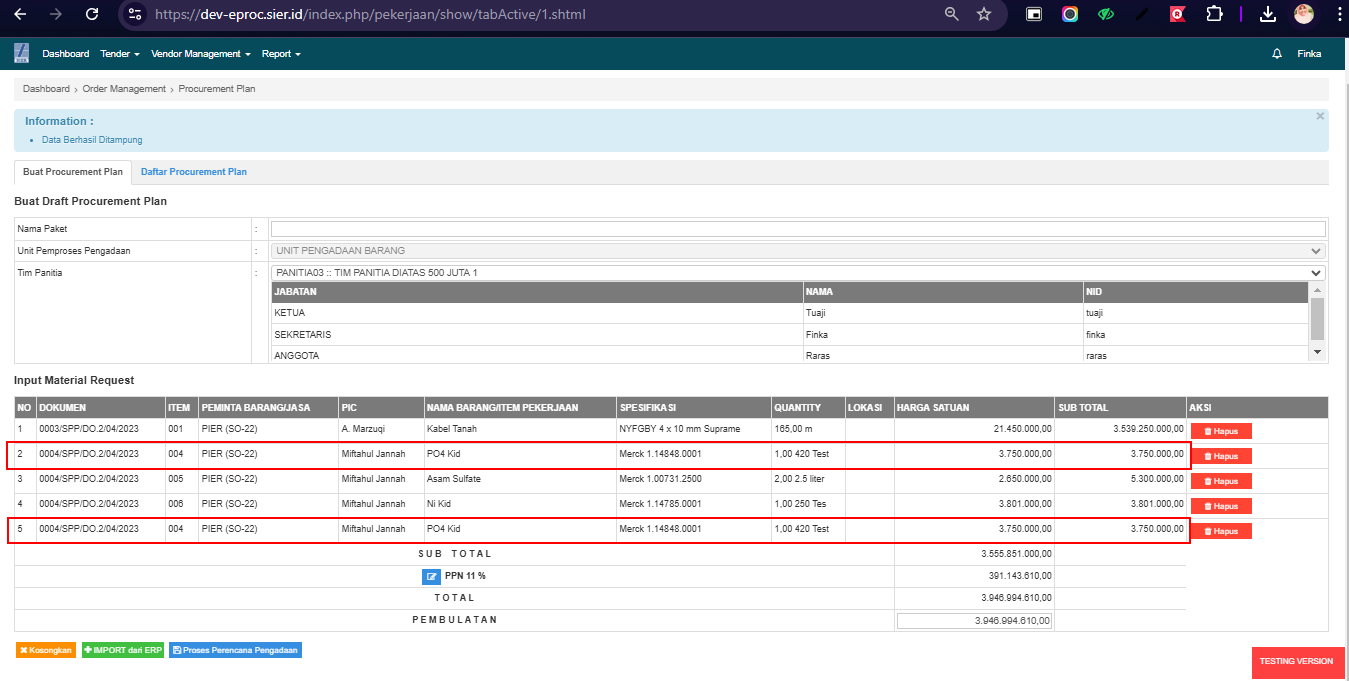Open the notification bell icon

click(1277, 54)
